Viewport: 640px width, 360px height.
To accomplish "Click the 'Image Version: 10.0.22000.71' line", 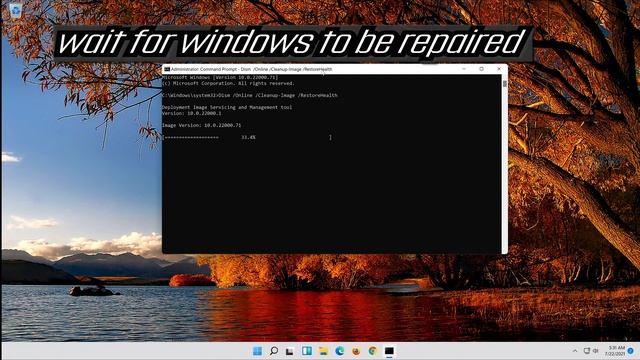I will point(202,125).
